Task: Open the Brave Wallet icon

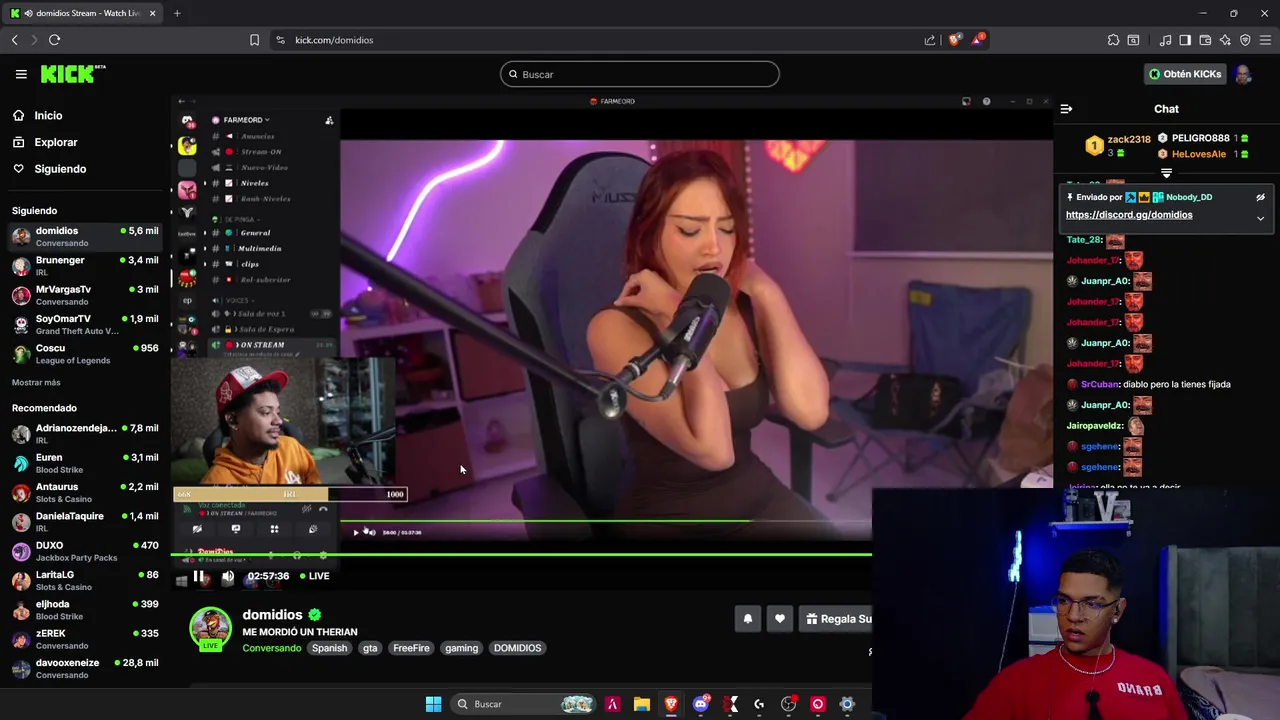Action: (x=1205, y=40)
